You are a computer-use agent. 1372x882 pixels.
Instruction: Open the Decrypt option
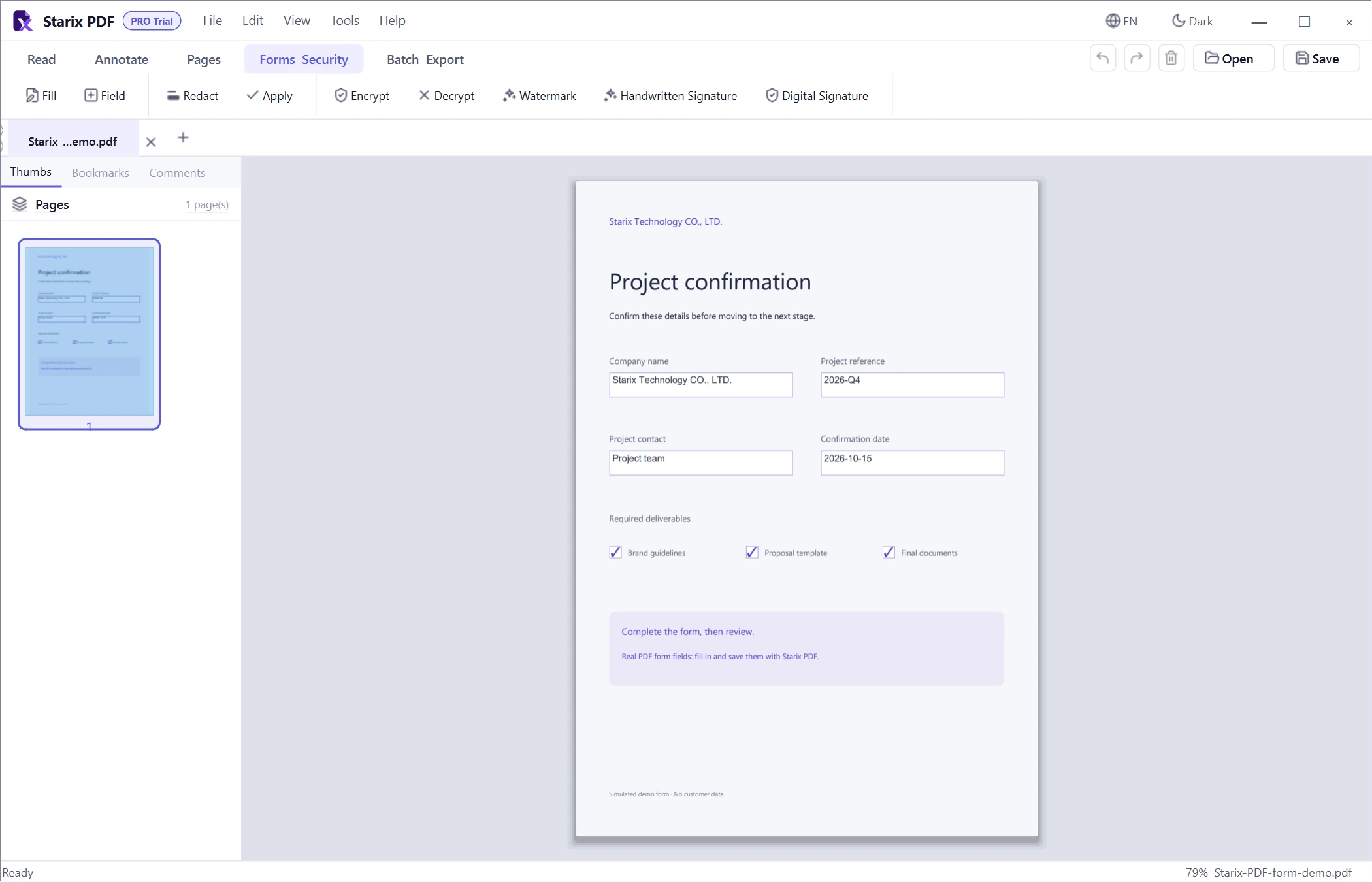[446, 95]
